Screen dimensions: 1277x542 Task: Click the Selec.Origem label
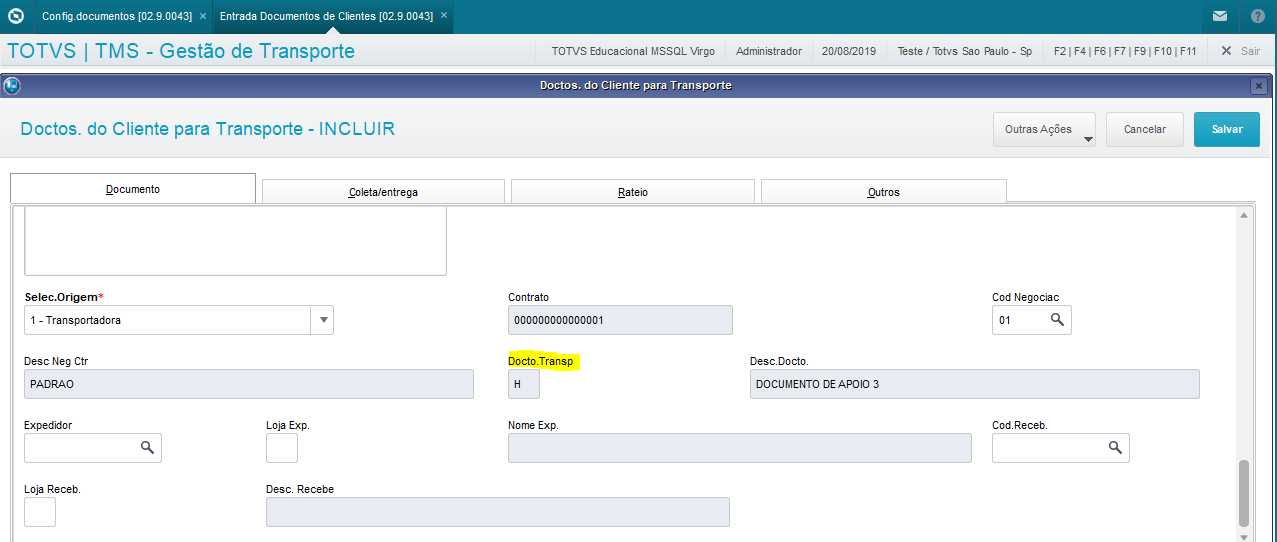(x=64, y=297)
